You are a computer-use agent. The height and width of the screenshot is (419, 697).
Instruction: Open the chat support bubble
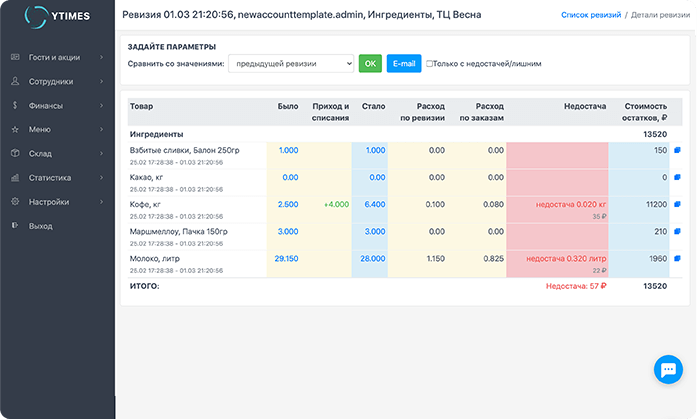click(667, 369)
